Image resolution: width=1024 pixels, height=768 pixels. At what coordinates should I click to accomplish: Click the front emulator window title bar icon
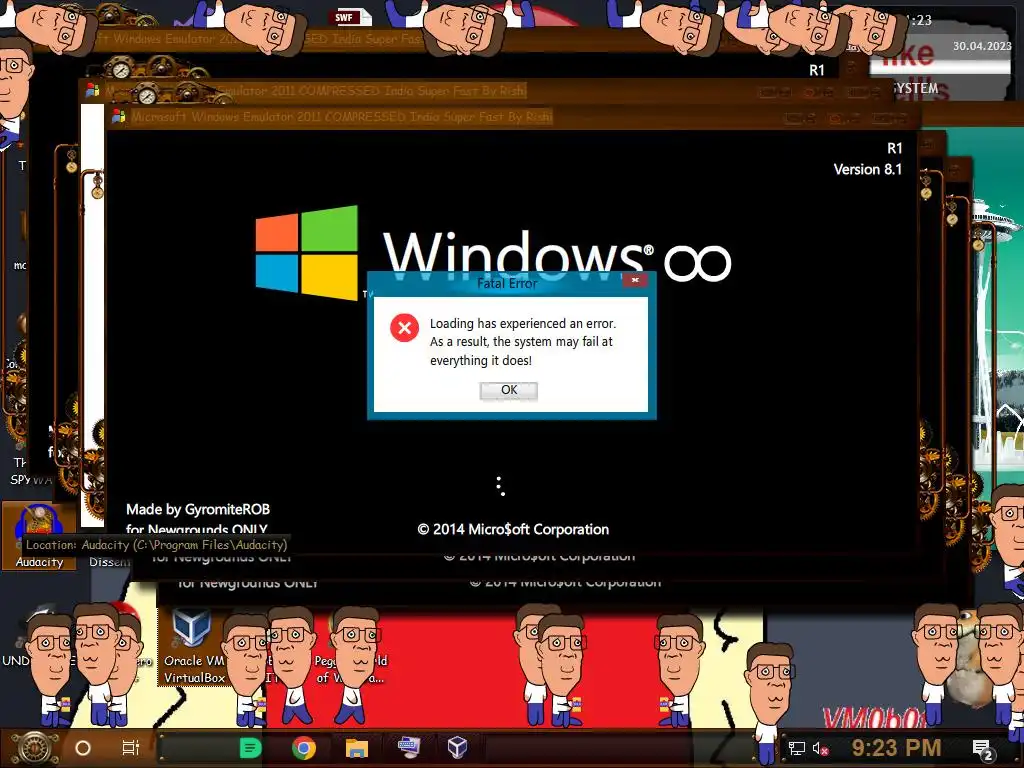pyautogui.click(x=119, y=116)
